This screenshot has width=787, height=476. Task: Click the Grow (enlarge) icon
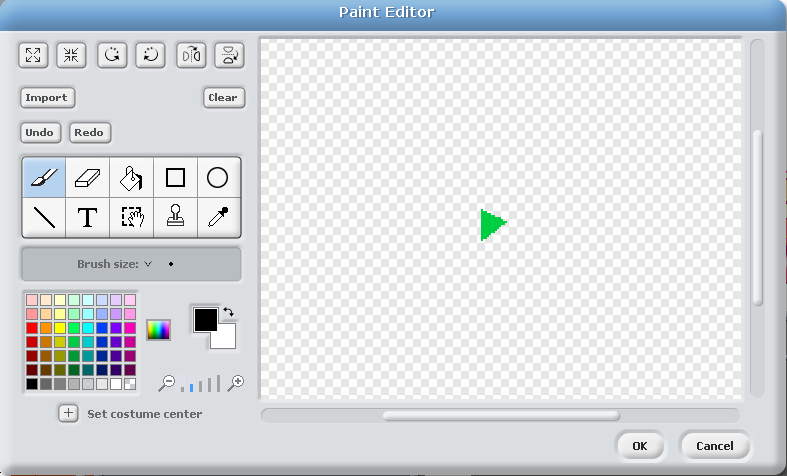(x=32, y=56)
